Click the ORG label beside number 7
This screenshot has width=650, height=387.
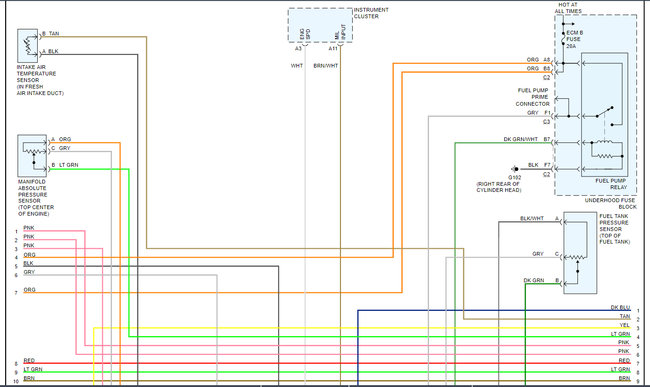[29, 290]
